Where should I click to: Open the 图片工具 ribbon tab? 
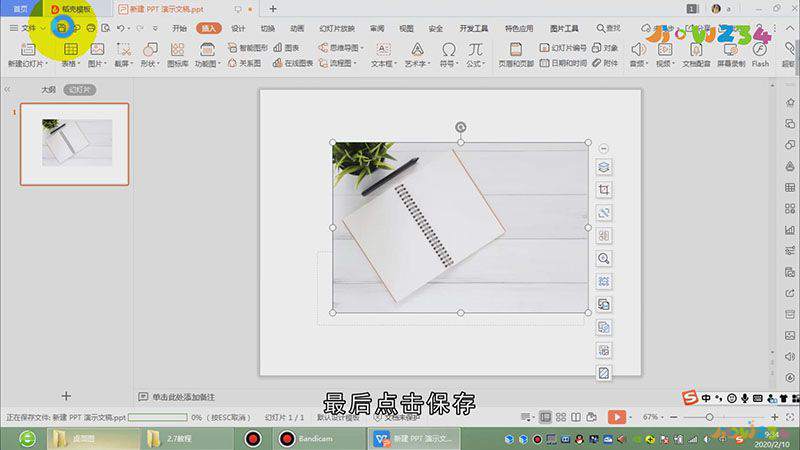coord(564,29)
